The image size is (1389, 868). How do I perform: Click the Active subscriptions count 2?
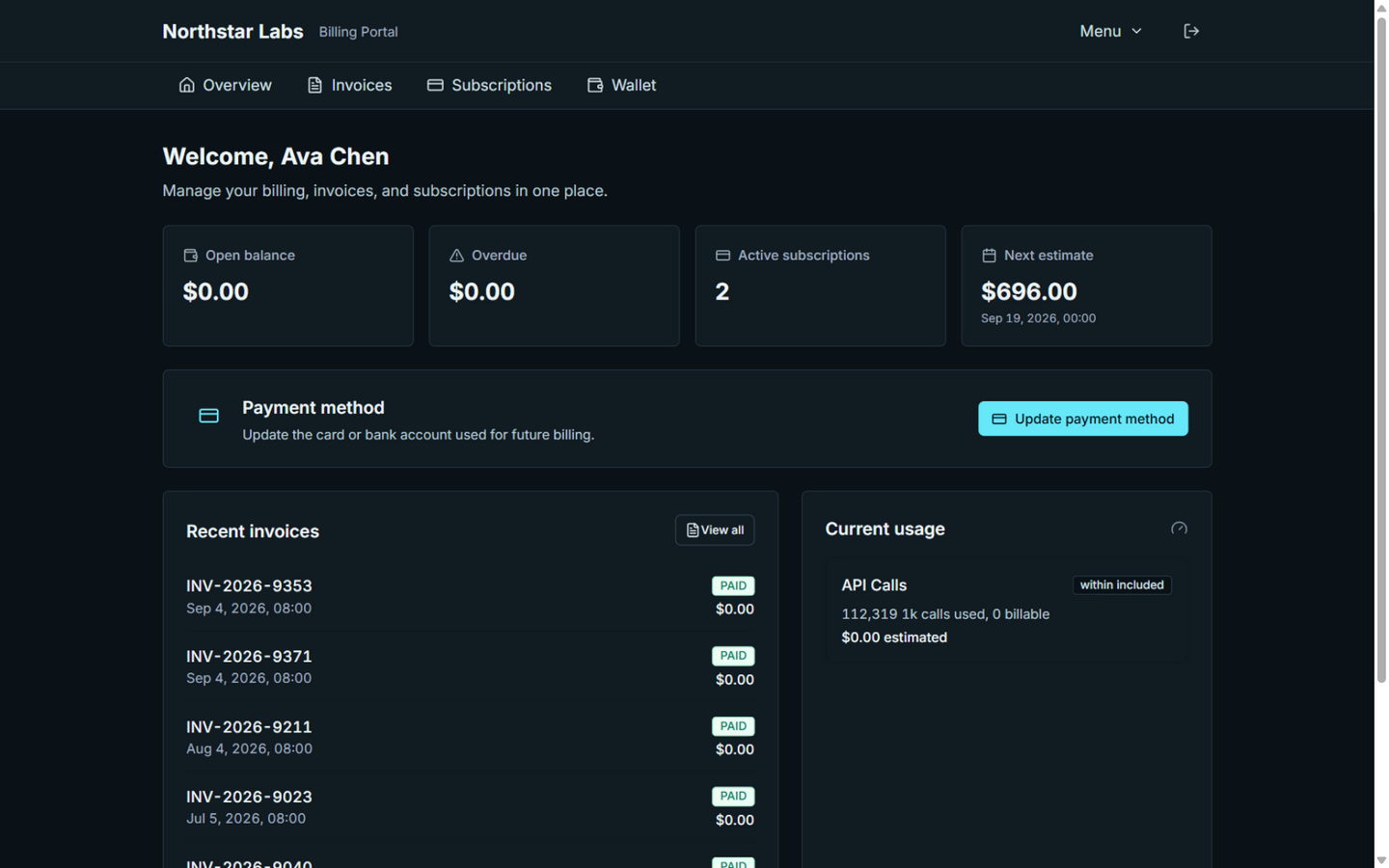coord(722,291)
